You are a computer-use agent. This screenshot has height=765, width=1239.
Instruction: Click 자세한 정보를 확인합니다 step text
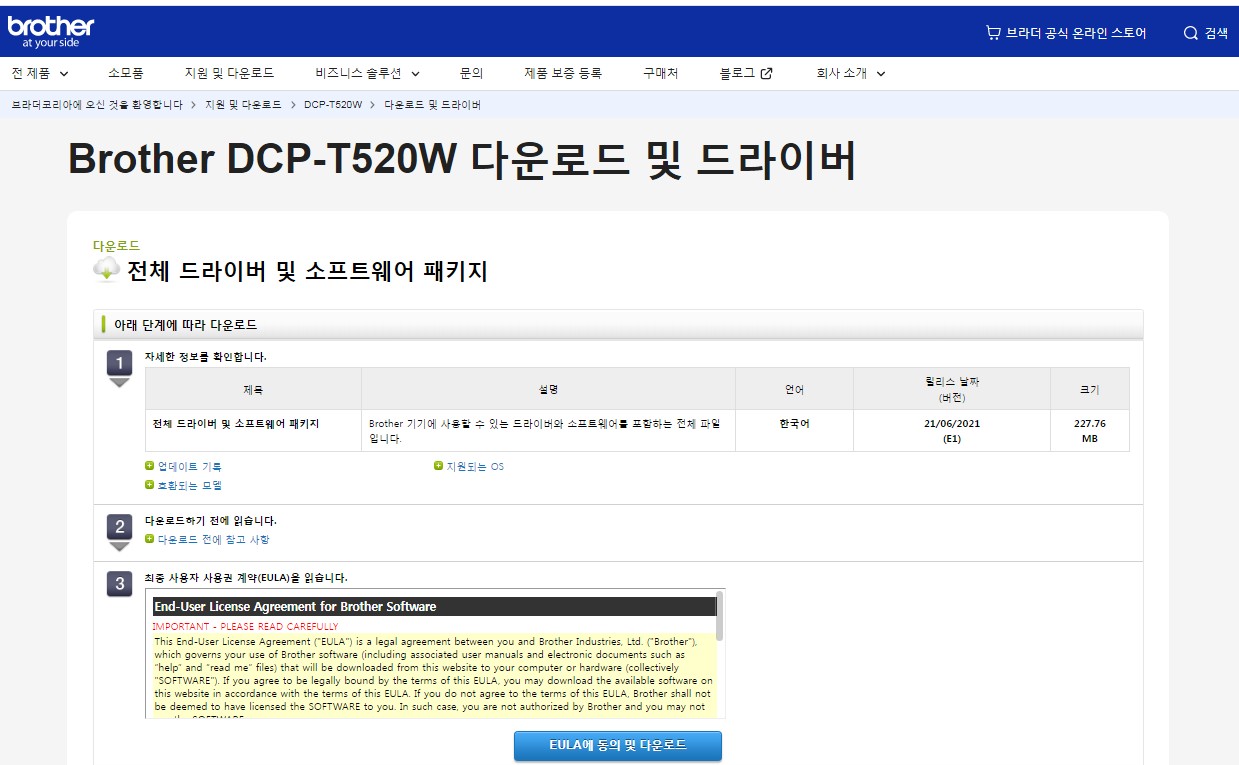click(x=205, y=356)
